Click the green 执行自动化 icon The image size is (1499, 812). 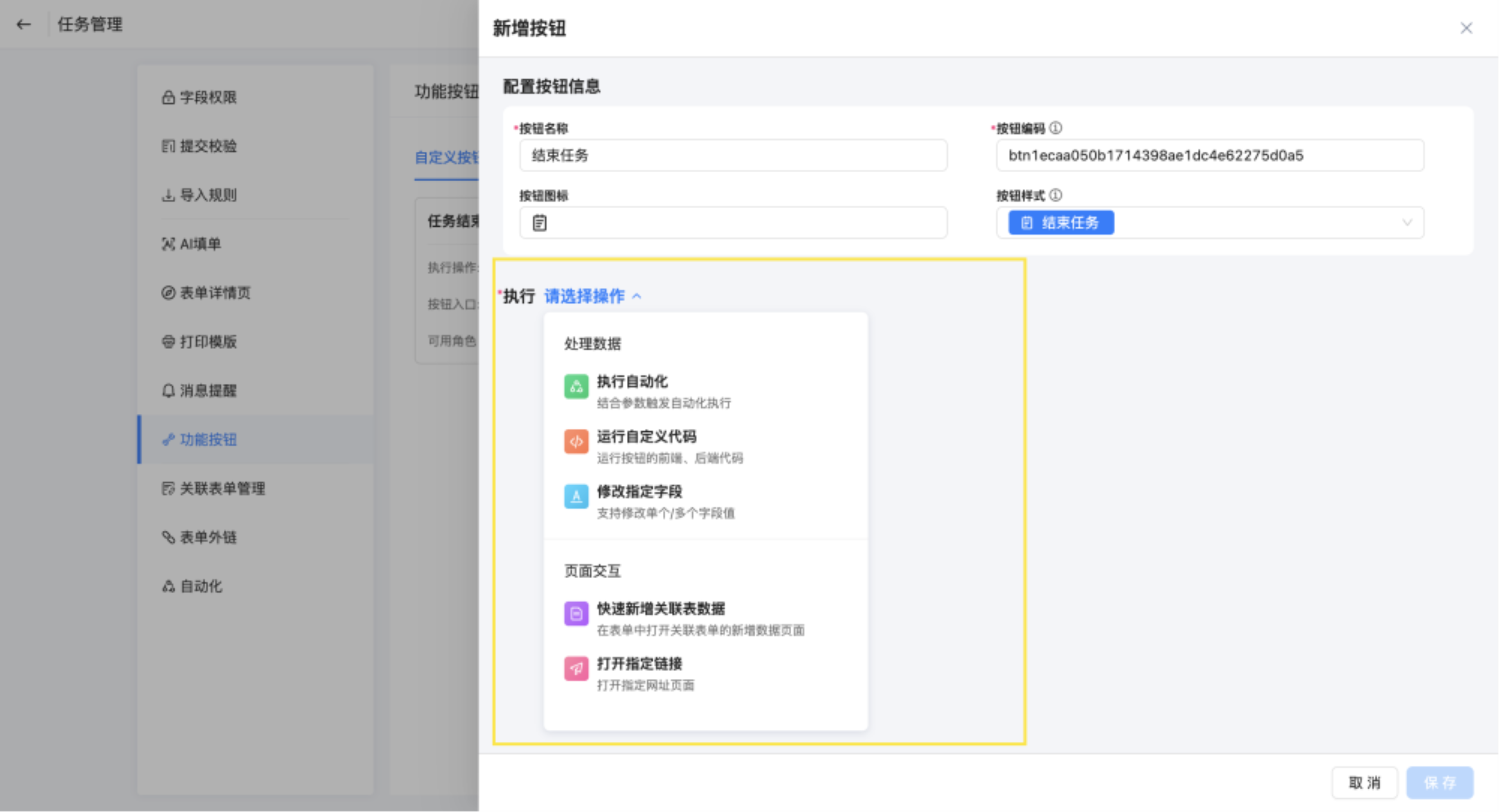(576, 387)
